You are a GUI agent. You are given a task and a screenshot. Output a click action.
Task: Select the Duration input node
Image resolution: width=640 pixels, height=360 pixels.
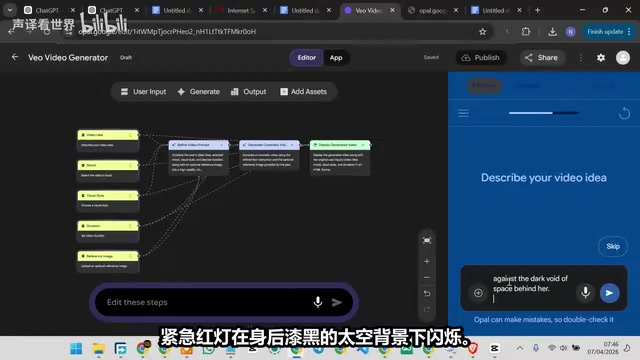[108, 231]
